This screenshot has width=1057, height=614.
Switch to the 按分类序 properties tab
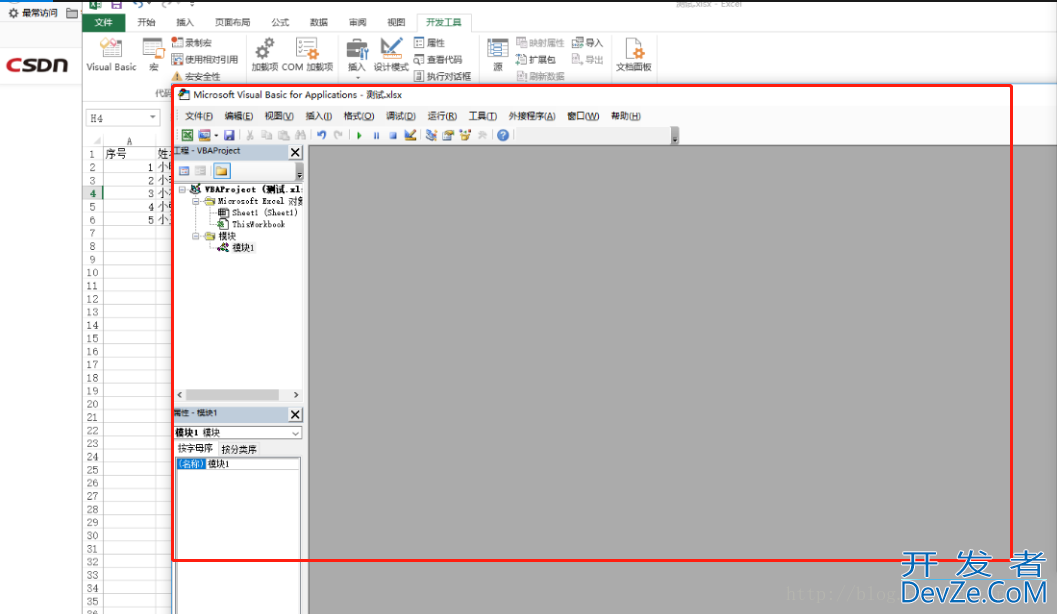[238, 449]
